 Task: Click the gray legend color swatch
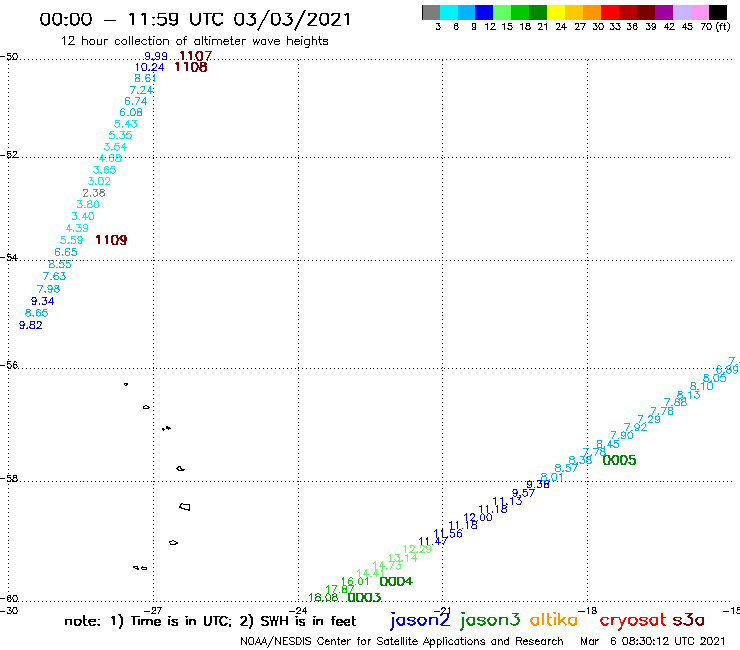[x=431, y=12]
